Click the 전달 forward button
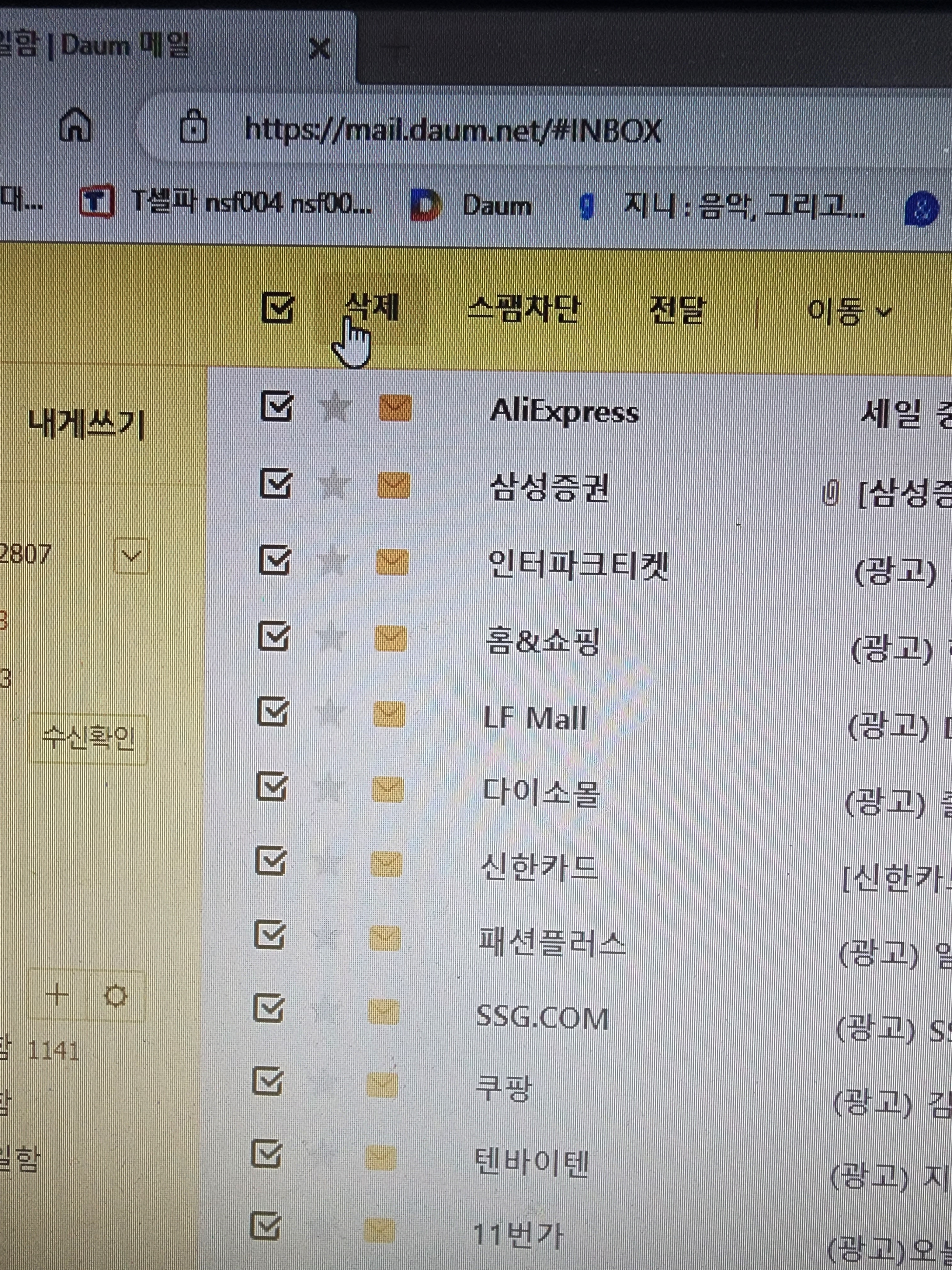 tap(676, 311)
